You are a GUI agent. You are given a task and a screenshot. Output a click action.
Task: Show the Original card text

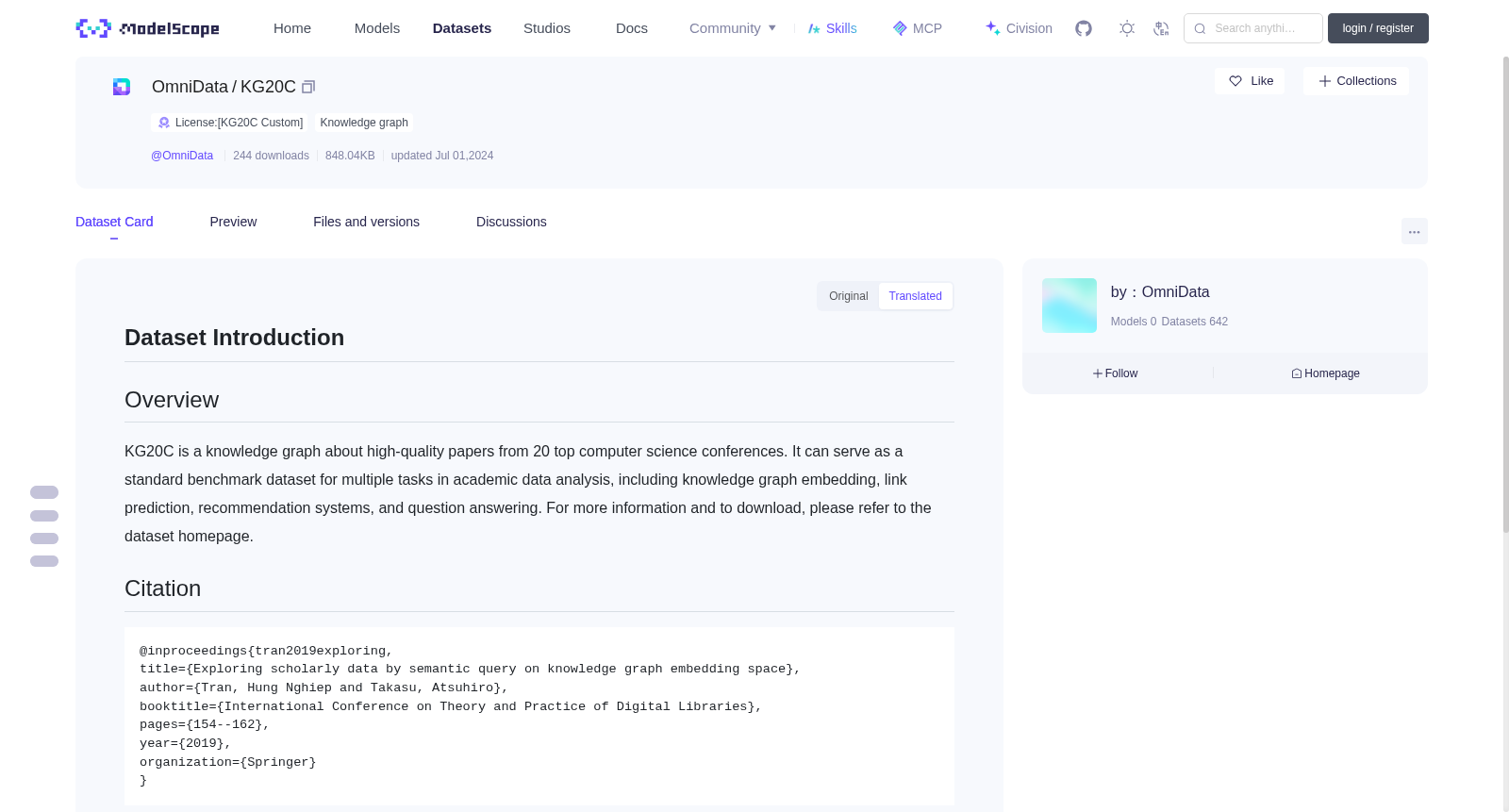click(849, 296)
